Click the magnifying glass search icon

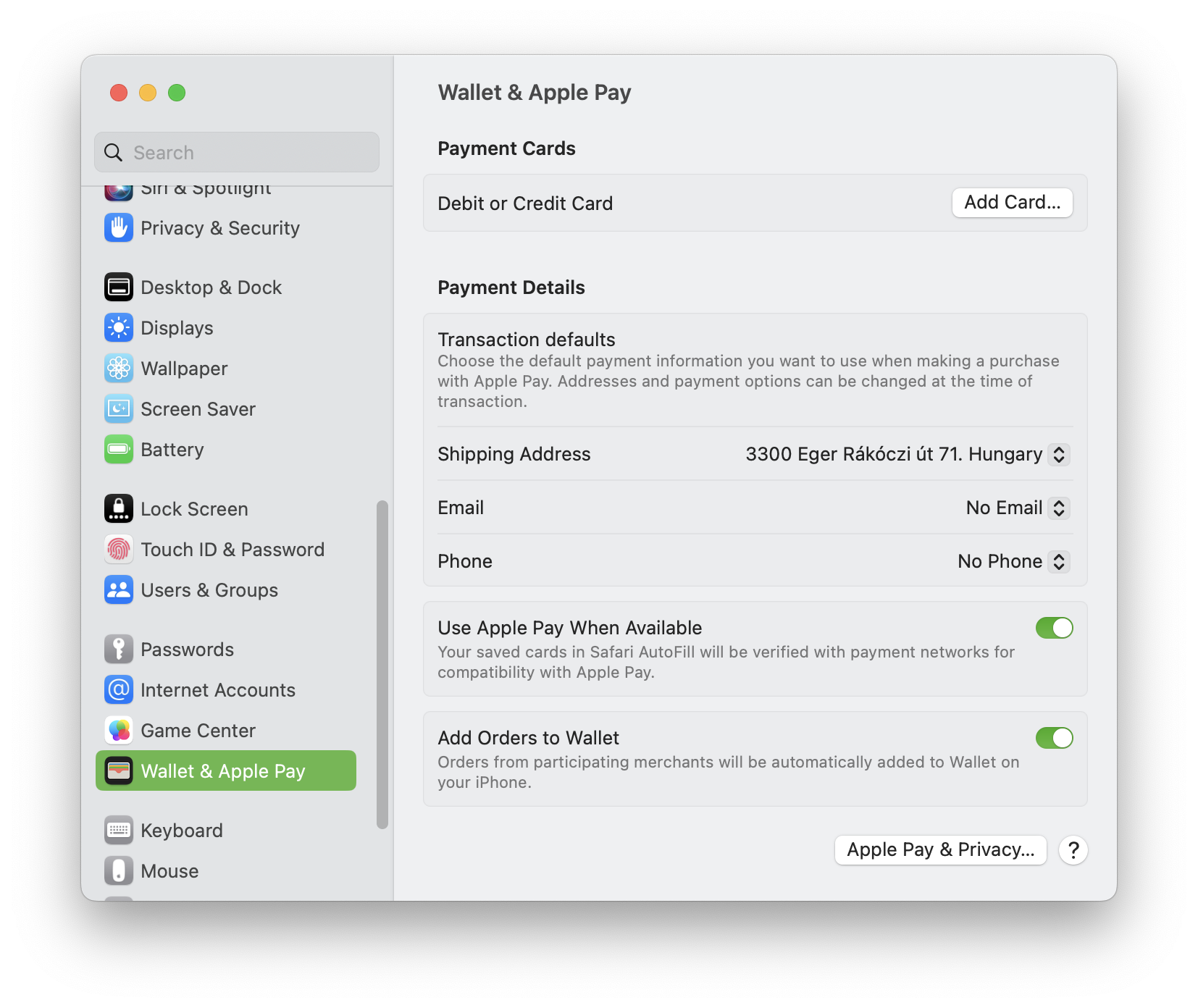click(114, 153)
